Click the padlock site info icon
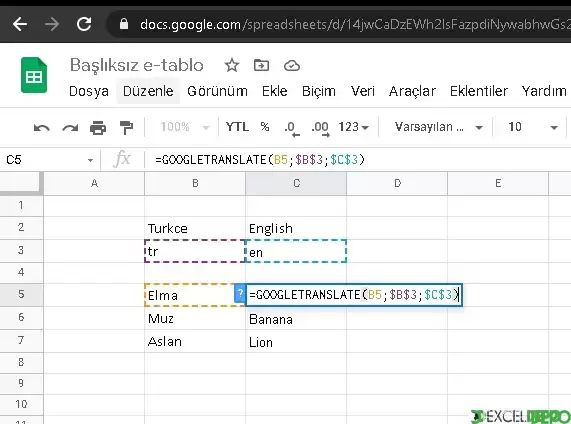This screenshot has width=571, height=424. pyautogui.click(x=124, y=24)
